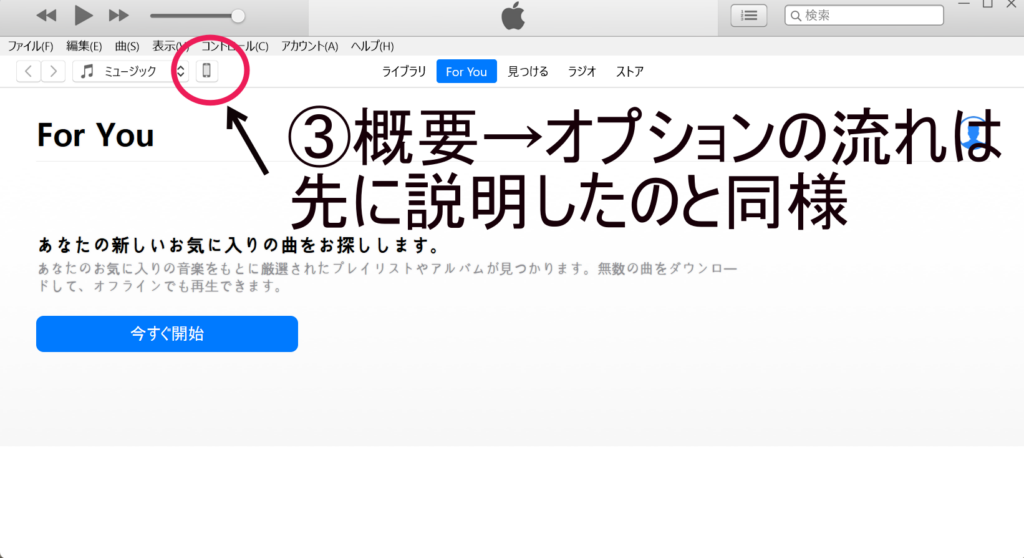The image size is (1024, 558).
Task: Open the コントロール(C) menu
Action: coord(234,46)
